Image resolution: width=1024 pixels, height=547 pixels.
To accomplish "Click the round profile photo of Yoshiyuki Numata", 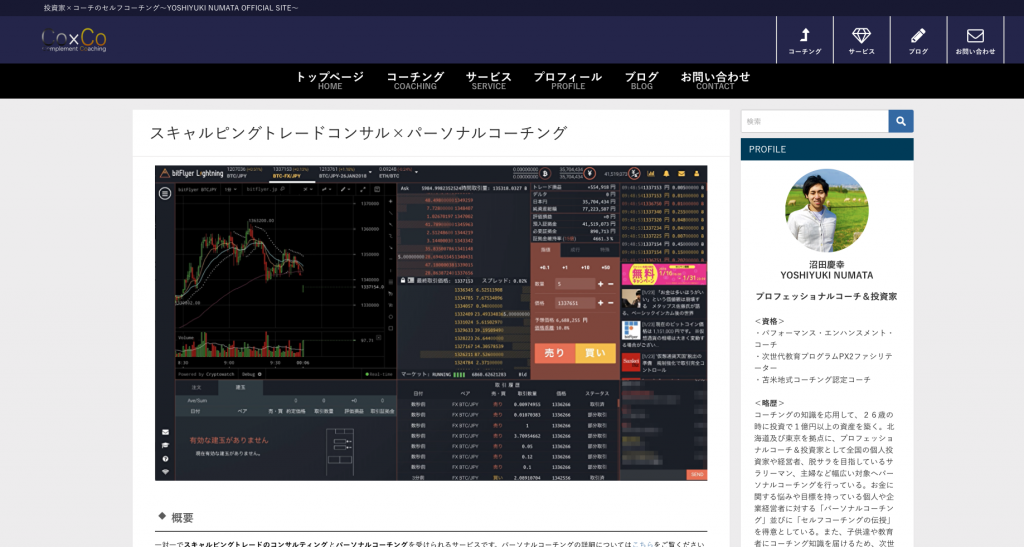I will (827, 210).
